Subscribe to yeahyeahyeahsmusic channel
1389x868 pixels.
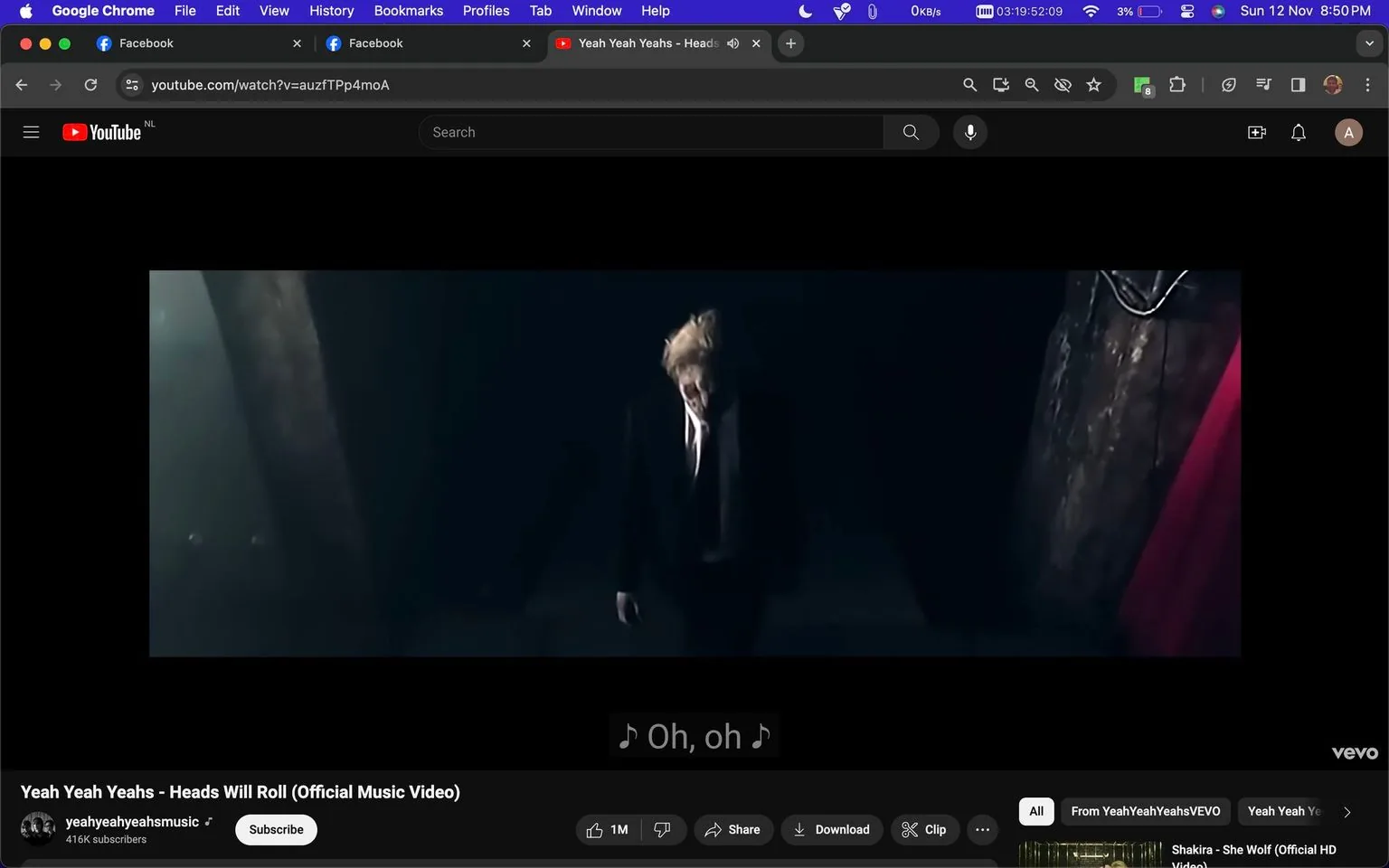pyautogui.click(x=276, y=829)
